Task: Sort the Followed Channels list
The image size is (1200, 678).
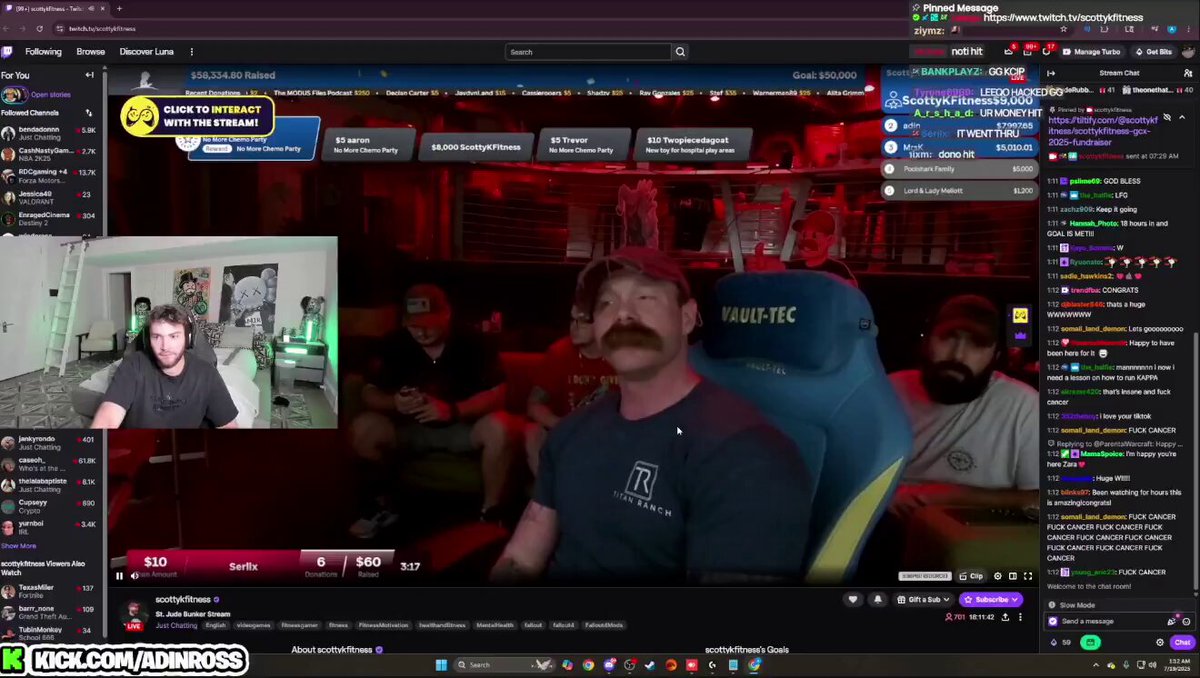Action: point(89,113)
